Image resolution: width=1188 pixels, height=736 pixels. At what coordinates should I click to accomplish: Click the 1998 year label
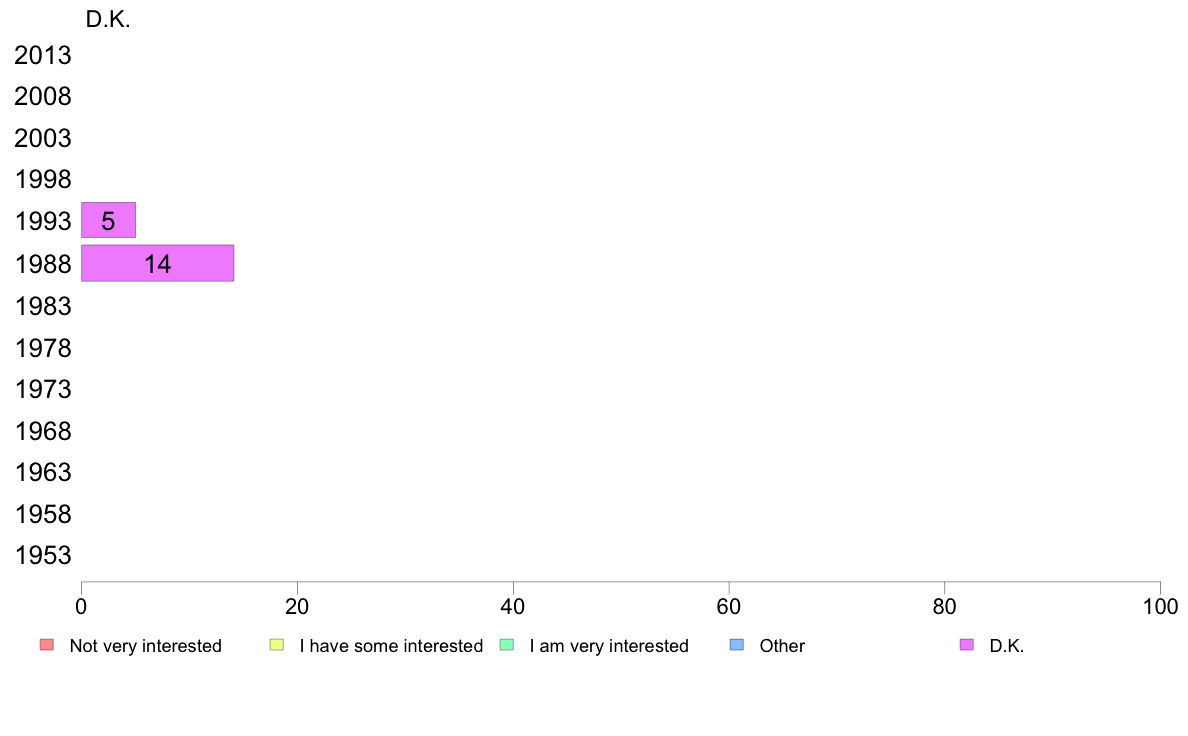pos(42,180)
